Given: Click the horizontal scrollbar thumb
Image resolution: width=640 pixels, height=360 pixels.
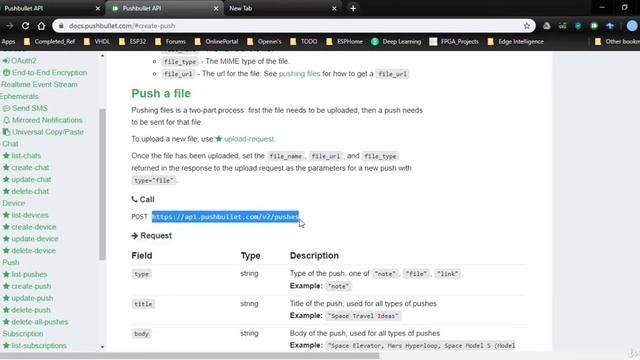Looking at the screenshot, I should tap(190, 356).
